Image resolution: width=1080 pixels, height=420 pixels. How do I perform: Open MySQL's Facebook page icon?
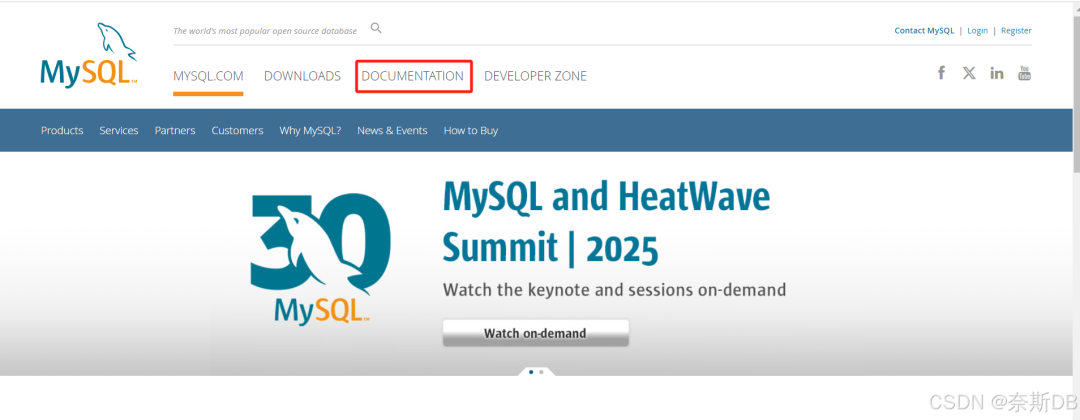click(942, 73)
